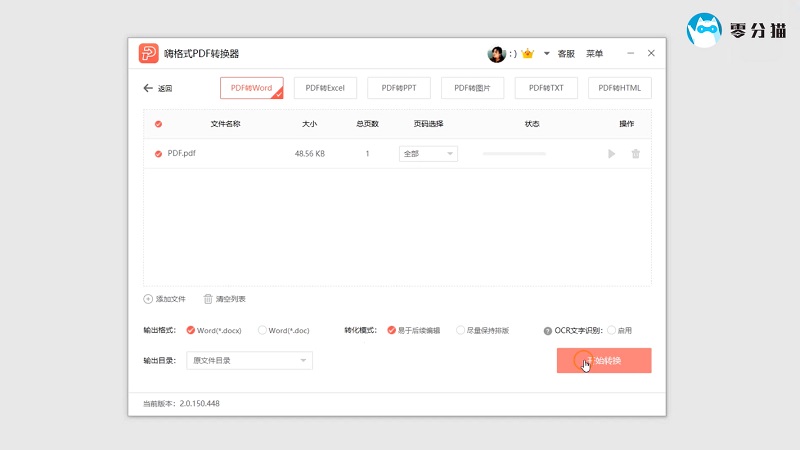
Task: Start converting PDF.pdf with play icon
Action: tap(611, 154)
